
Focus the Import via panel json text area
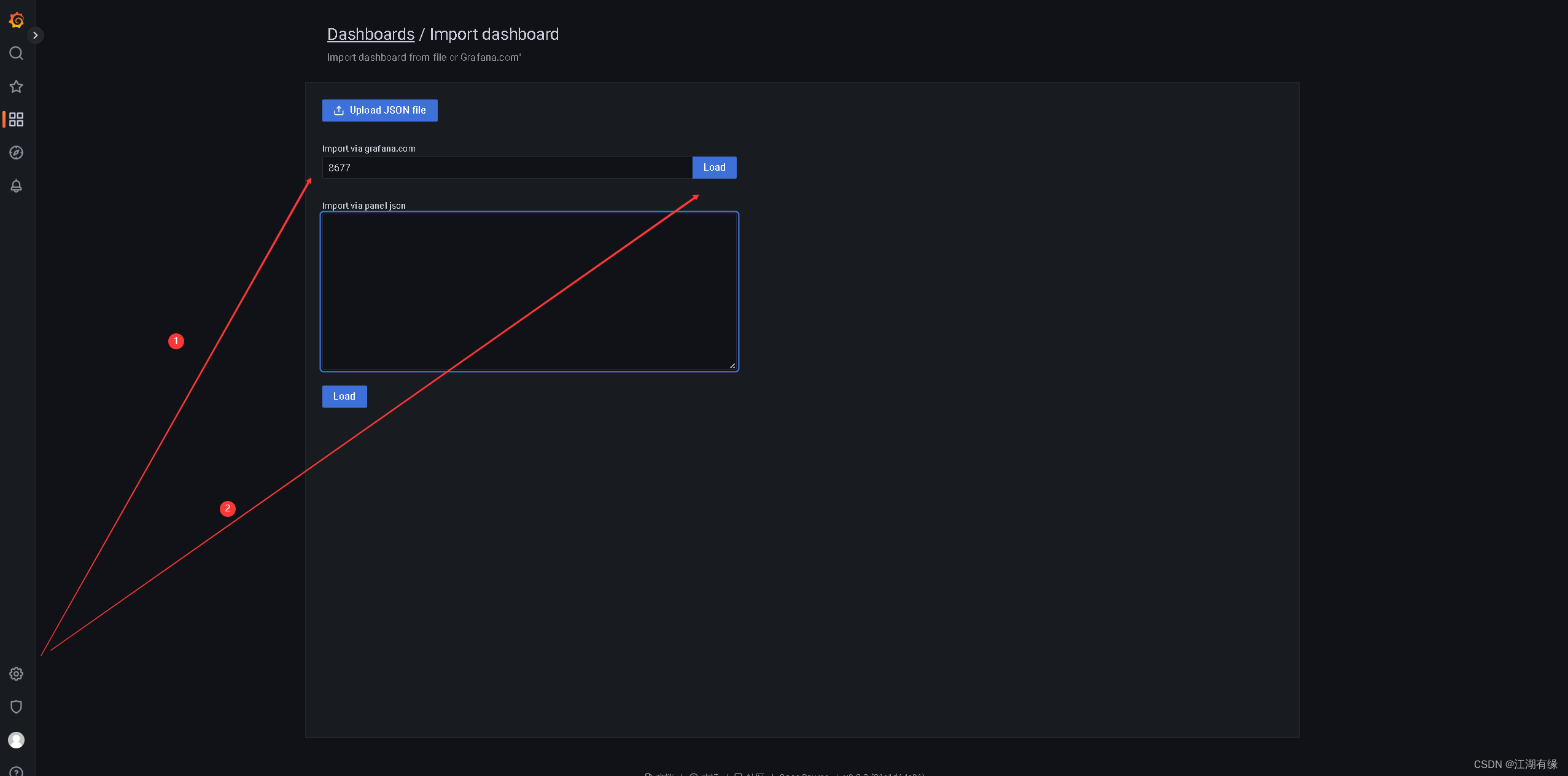coord(529,292)
